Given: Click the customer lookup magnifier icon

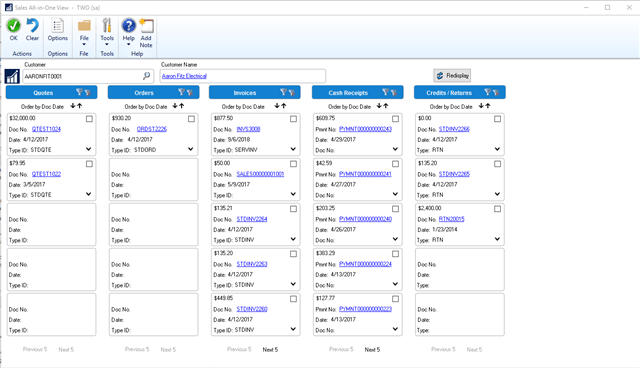Looking at the screenshot, I should [x=147, y=75].
